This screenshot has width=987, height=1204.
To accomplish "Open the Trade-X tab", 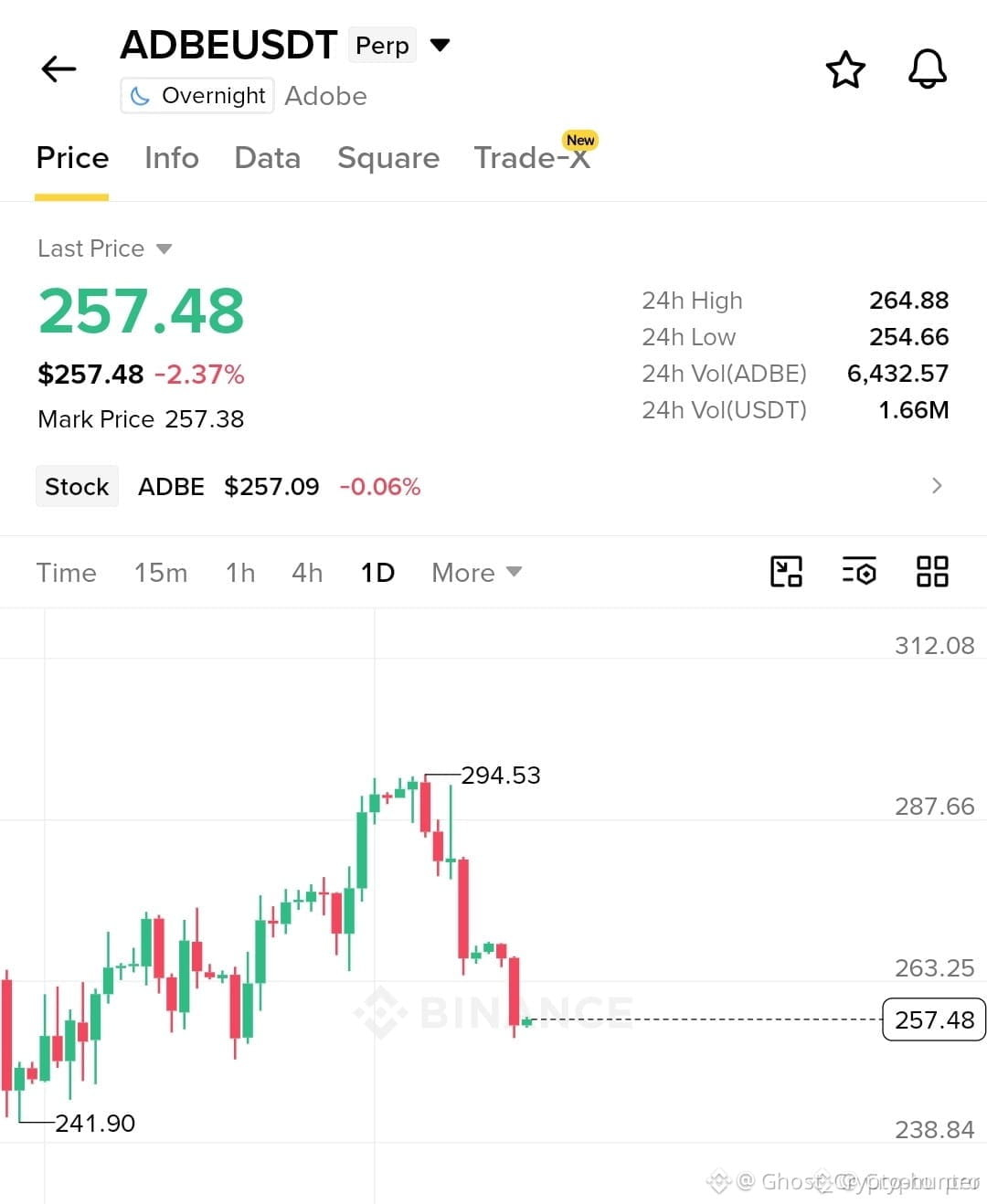I will (x=532, y=158).
